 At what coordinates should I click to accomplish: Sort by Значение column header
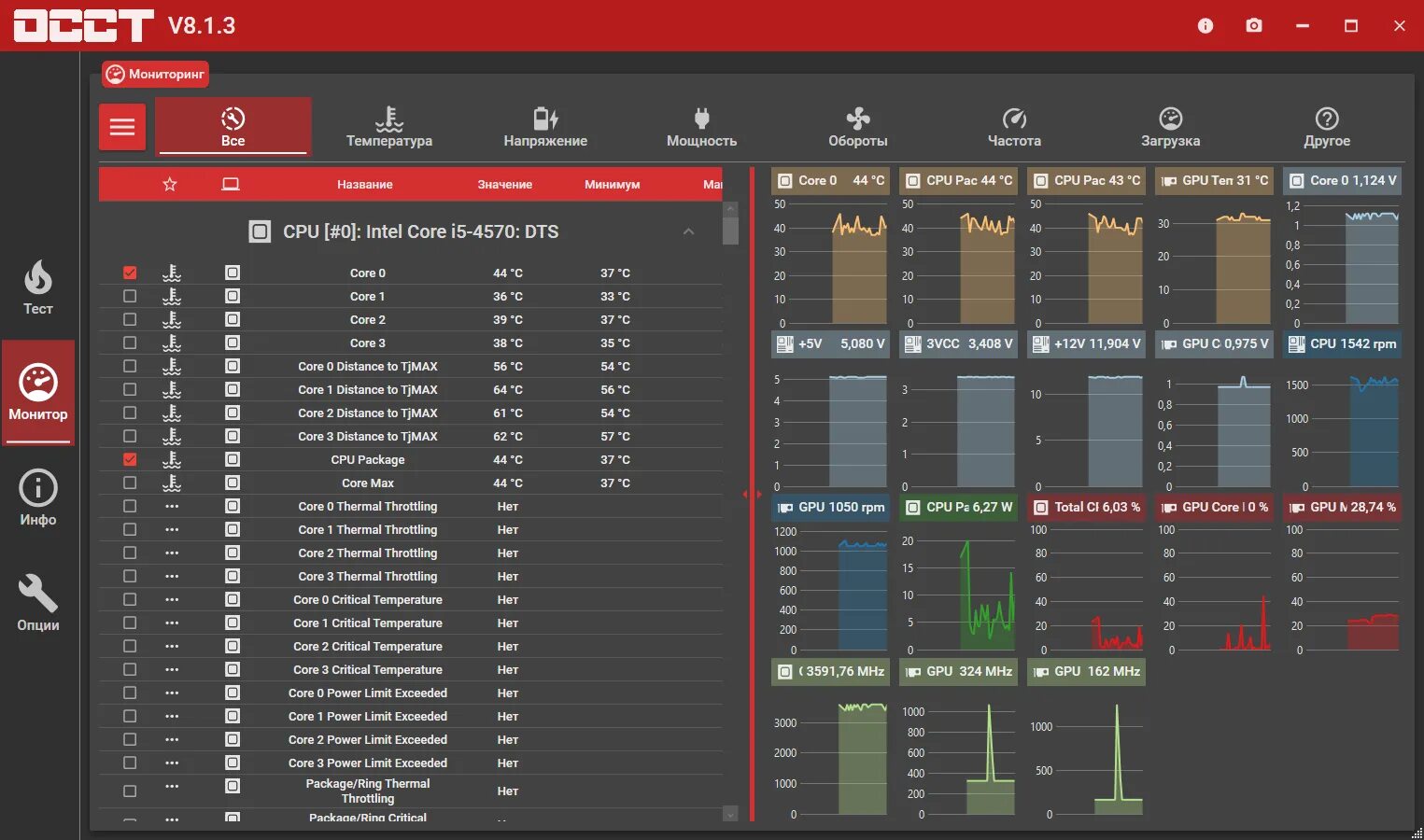click(x=505, y=185)
